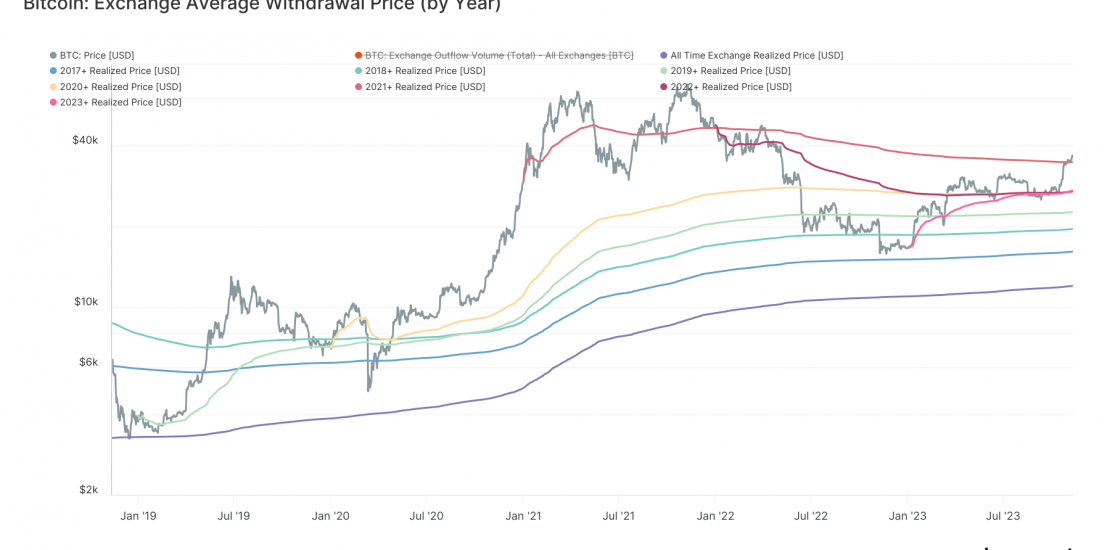Click the gray BTC Price legend dot
Image resolution: width=1110 pixels, height=550 pixels.
pyautogui.click(x=53, y=56)
